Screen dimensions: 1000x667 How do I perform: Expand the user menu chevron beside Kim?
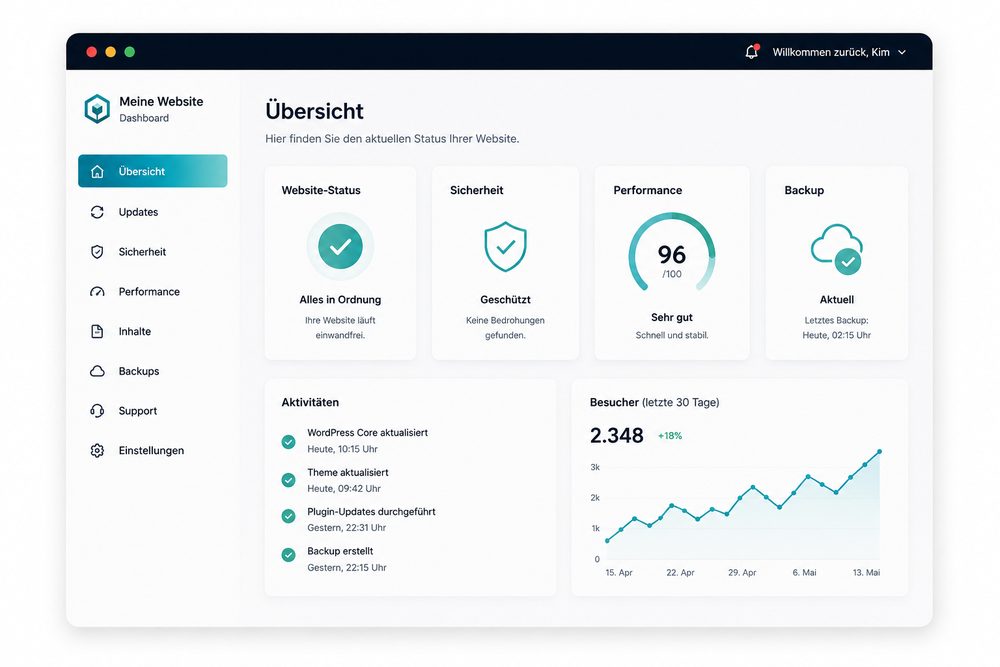(x=902, y=52)
